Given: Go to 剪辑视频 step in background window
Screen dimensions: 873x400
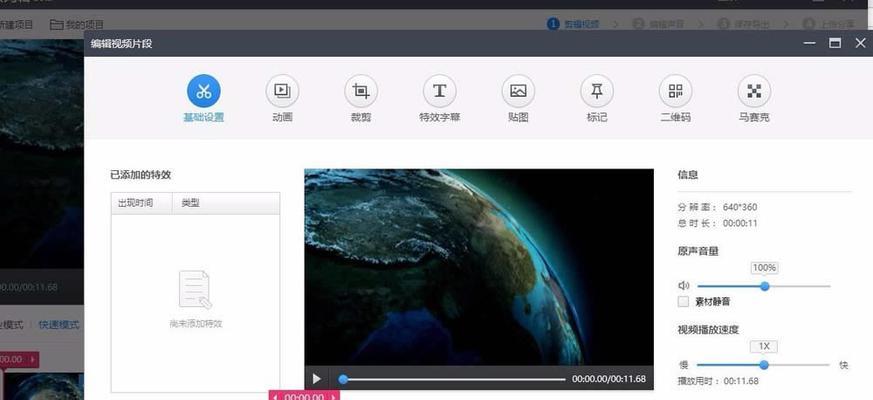Looking at the screenshot, I should (x=573, y=24).
